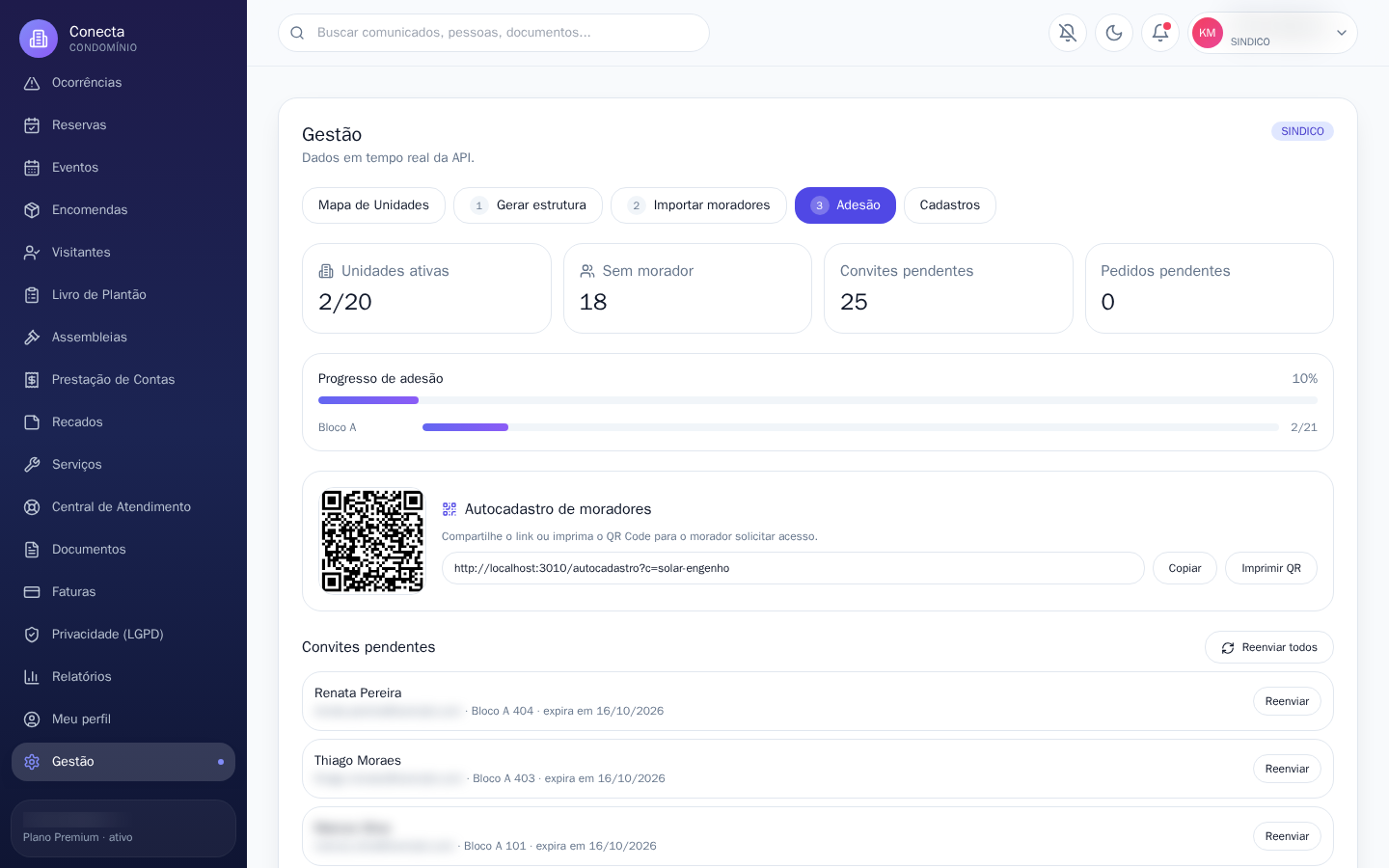Viewport: 1389px width, 868px height.
Task: Open Relatórios chart icon in sidebar
Action: 32,677
